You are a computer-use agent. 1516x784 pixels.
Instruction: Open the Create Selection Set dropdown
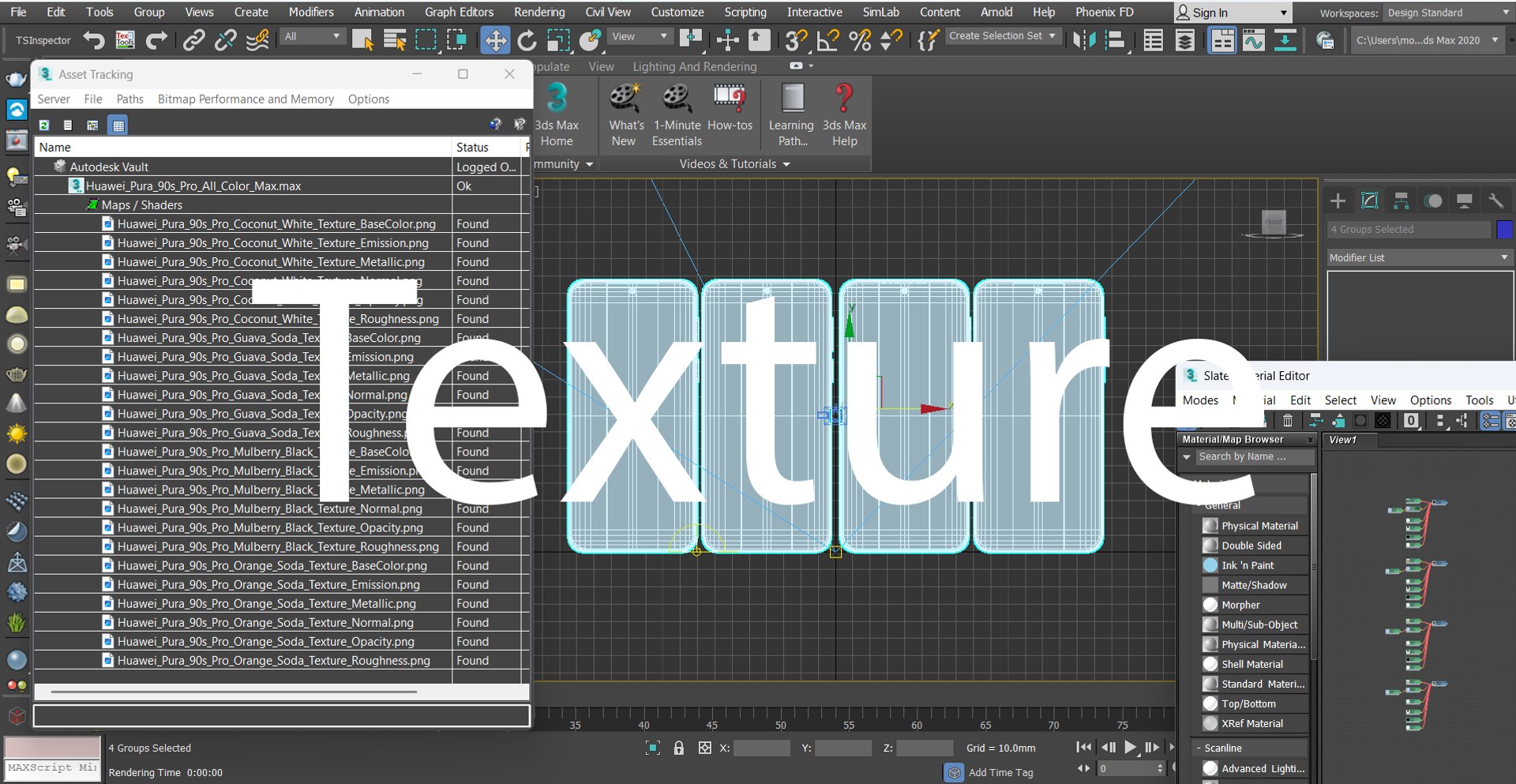click(x=1002, y=36)
